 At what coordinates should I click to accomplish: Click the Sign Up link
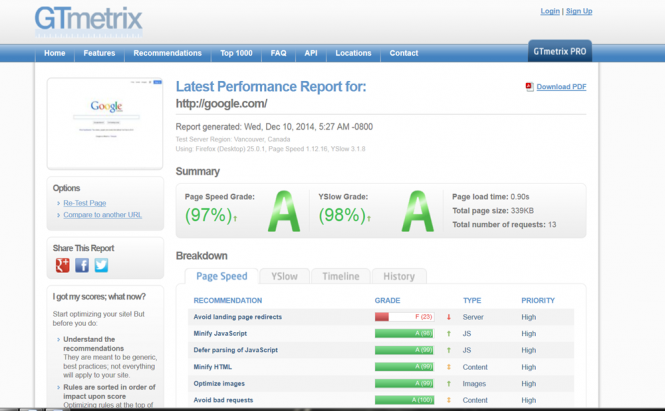[x=579, y=11]
